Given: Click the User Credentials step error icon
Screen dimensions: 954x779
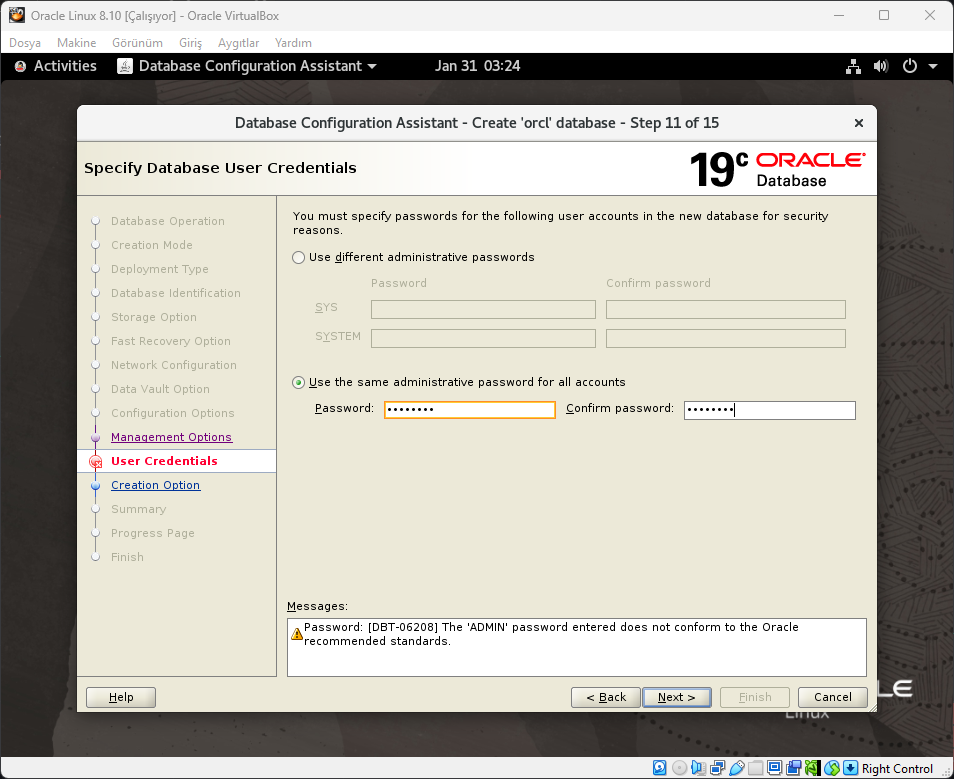Looking at the screenshot, I should tap(96, 462).
